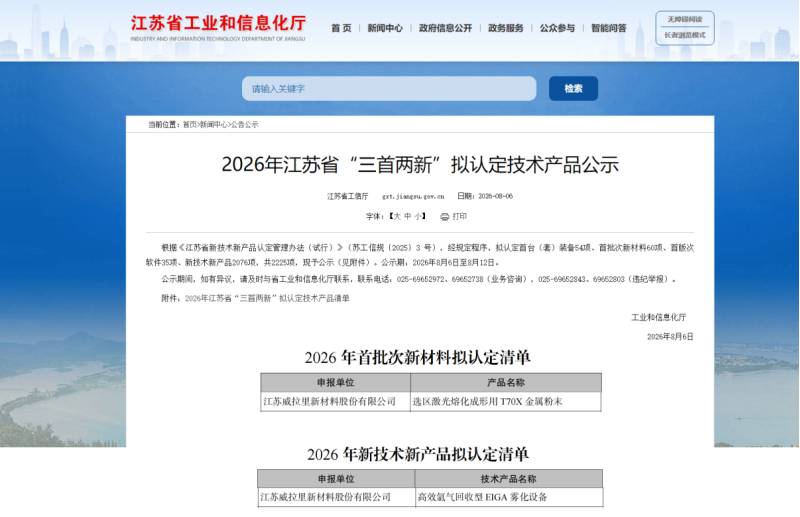Image resolution: width=800 pixels, height=517 pixels.
Task: Select the 政务服务 navigation item
Action: coord(506,28)
